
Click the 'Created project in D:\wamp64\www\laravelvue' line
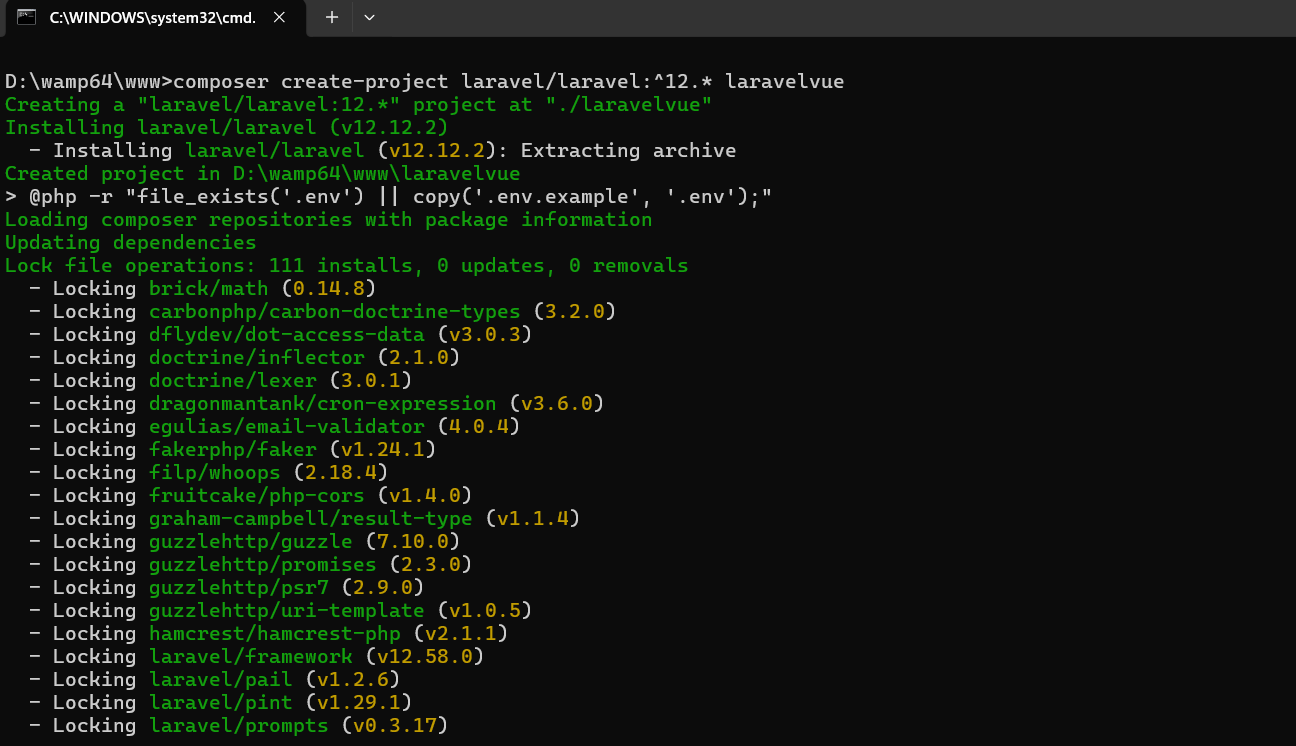tap(262, 174)
